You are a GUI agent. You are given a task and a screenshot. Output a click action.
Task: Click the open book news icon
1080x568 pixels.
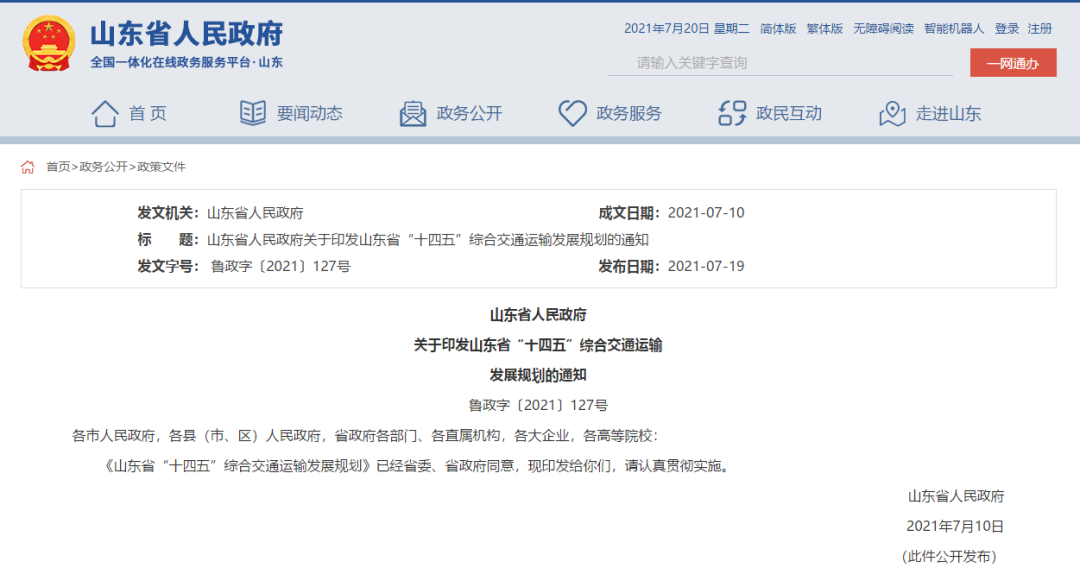point(253,113)
